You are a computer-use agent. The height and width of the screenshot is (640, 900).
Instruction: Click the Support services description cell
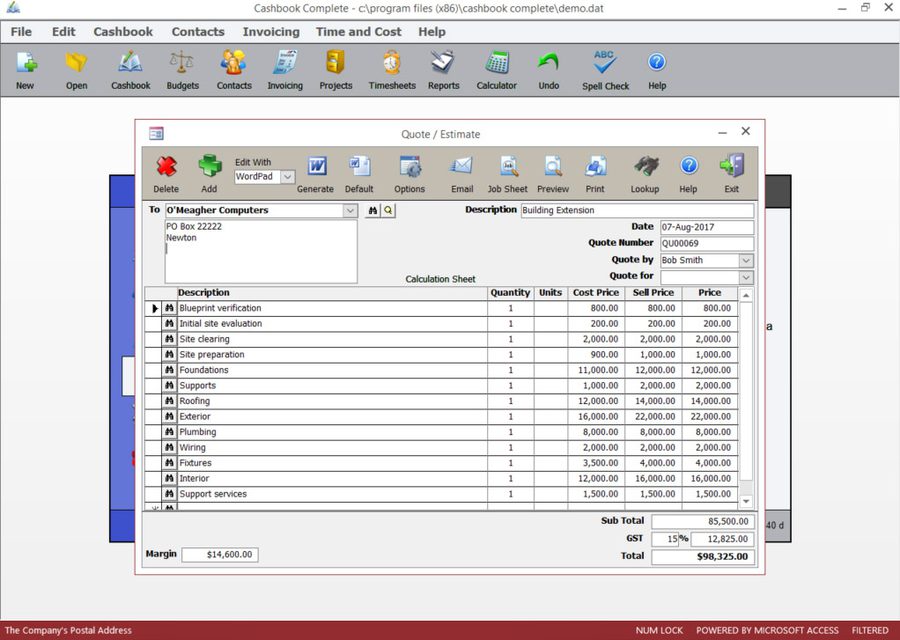pyautogui.click(x=332, y=494)
